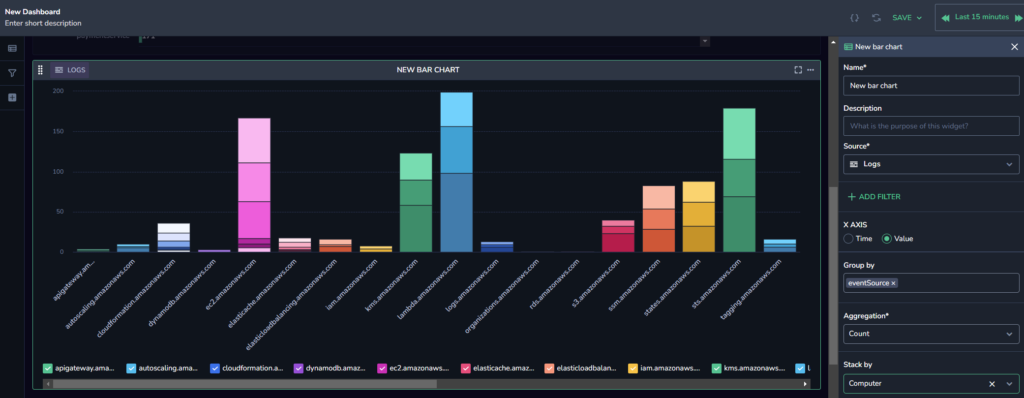The image size is (1024, 398).
Task: Close the New bar chart panel
Action: pyautogui.click(x=1014, y=47)
